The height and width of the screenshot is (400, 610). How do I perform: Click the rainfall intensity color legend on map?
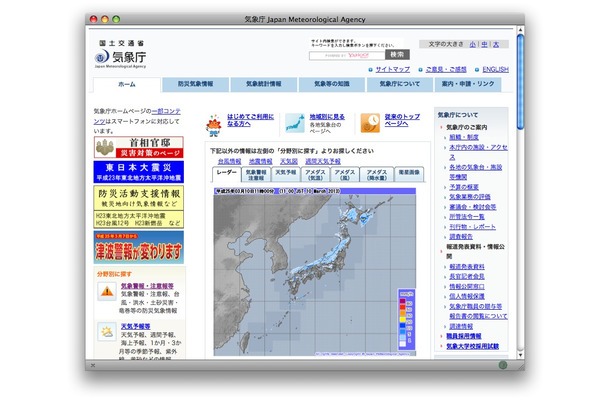pyautogui.click(x=406, y=319)
